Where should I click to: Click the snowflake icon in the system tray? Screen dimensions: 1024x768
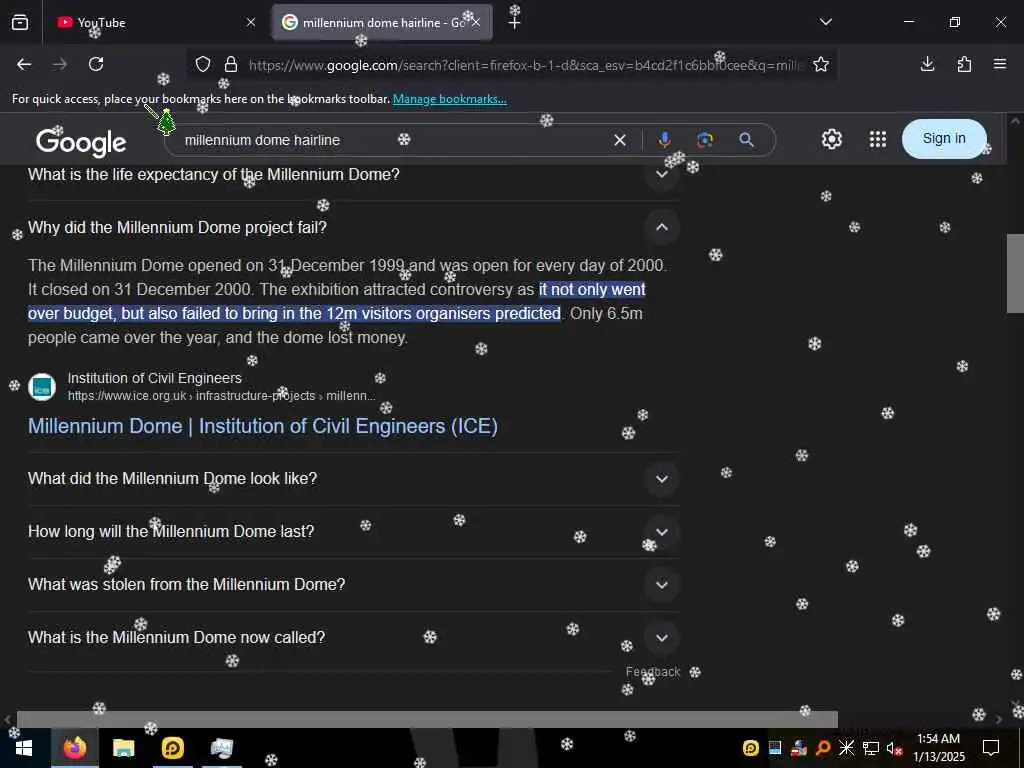pyautogui.click(x=846, y=748)
